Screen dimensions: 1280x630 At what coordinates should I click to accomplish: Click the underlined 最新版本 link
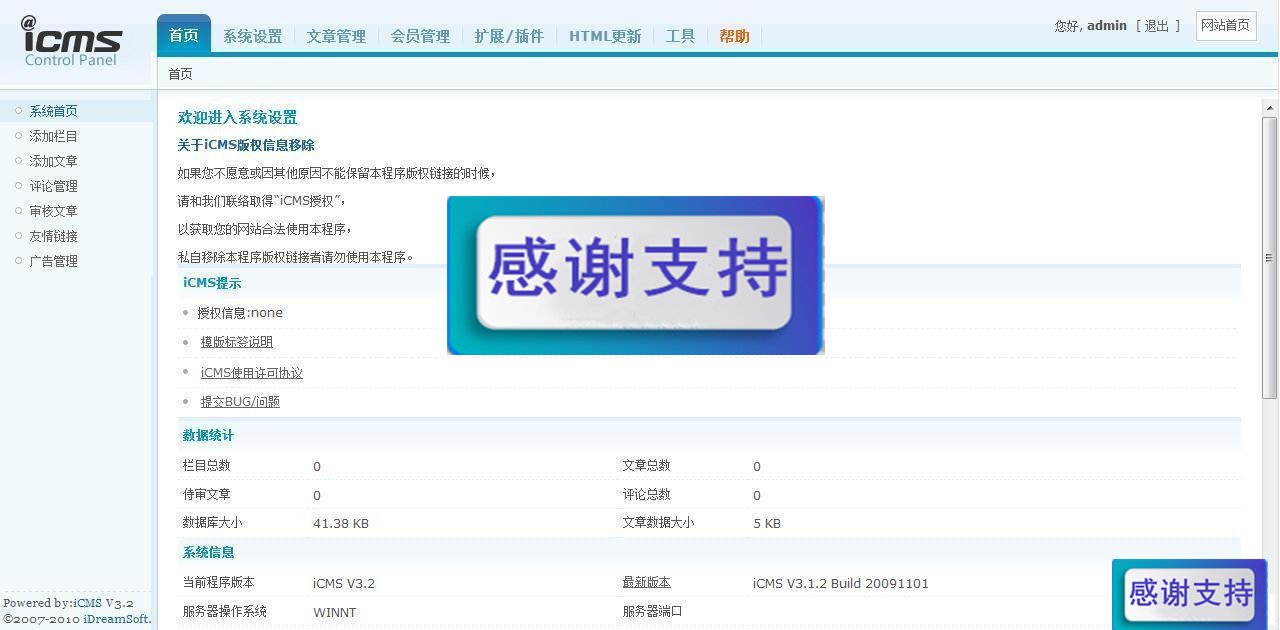point(647,582)
